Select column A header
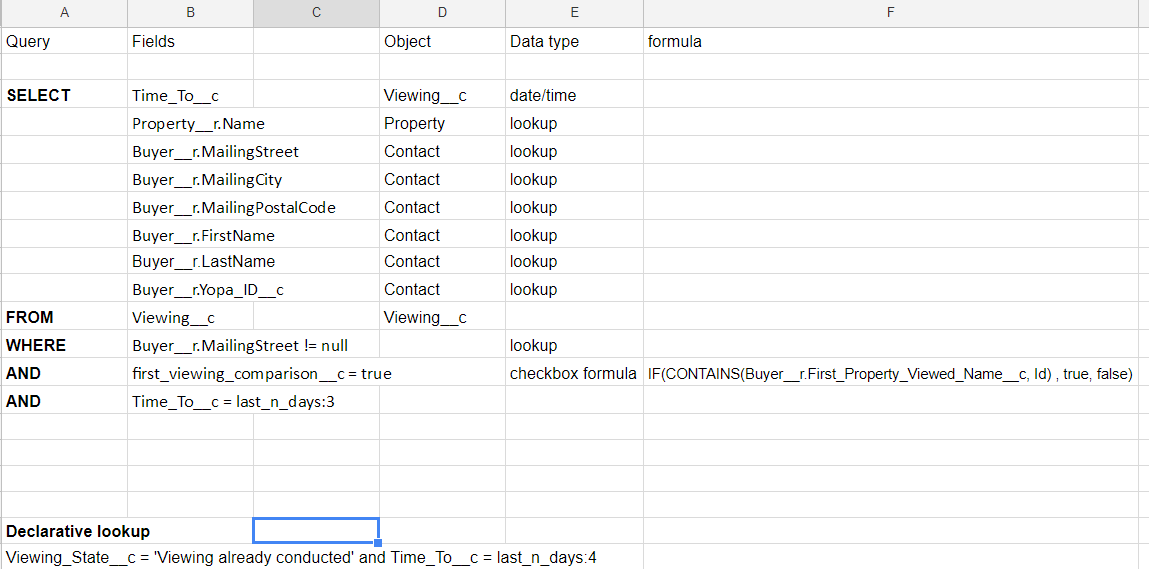This screenshot has height=569, width=1149. [x=64, y=12]
